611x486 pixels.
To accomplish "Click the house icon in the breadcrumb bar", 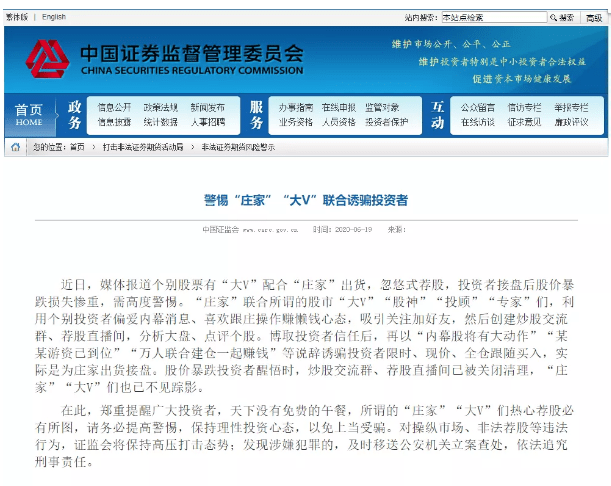I will point(15,147).
